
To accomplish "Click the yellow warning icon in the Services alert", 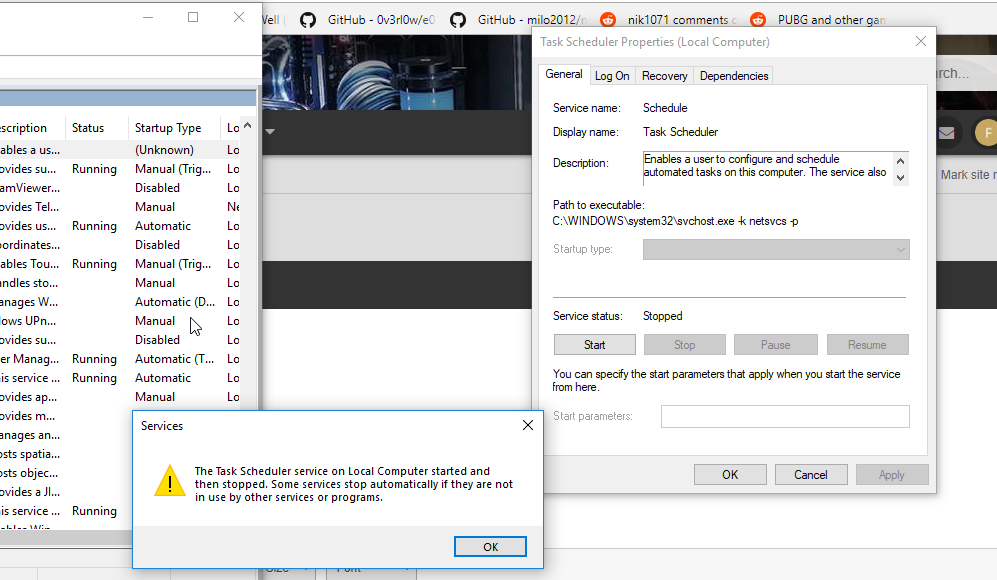I will pyautogui.click(x=169, y=481).
